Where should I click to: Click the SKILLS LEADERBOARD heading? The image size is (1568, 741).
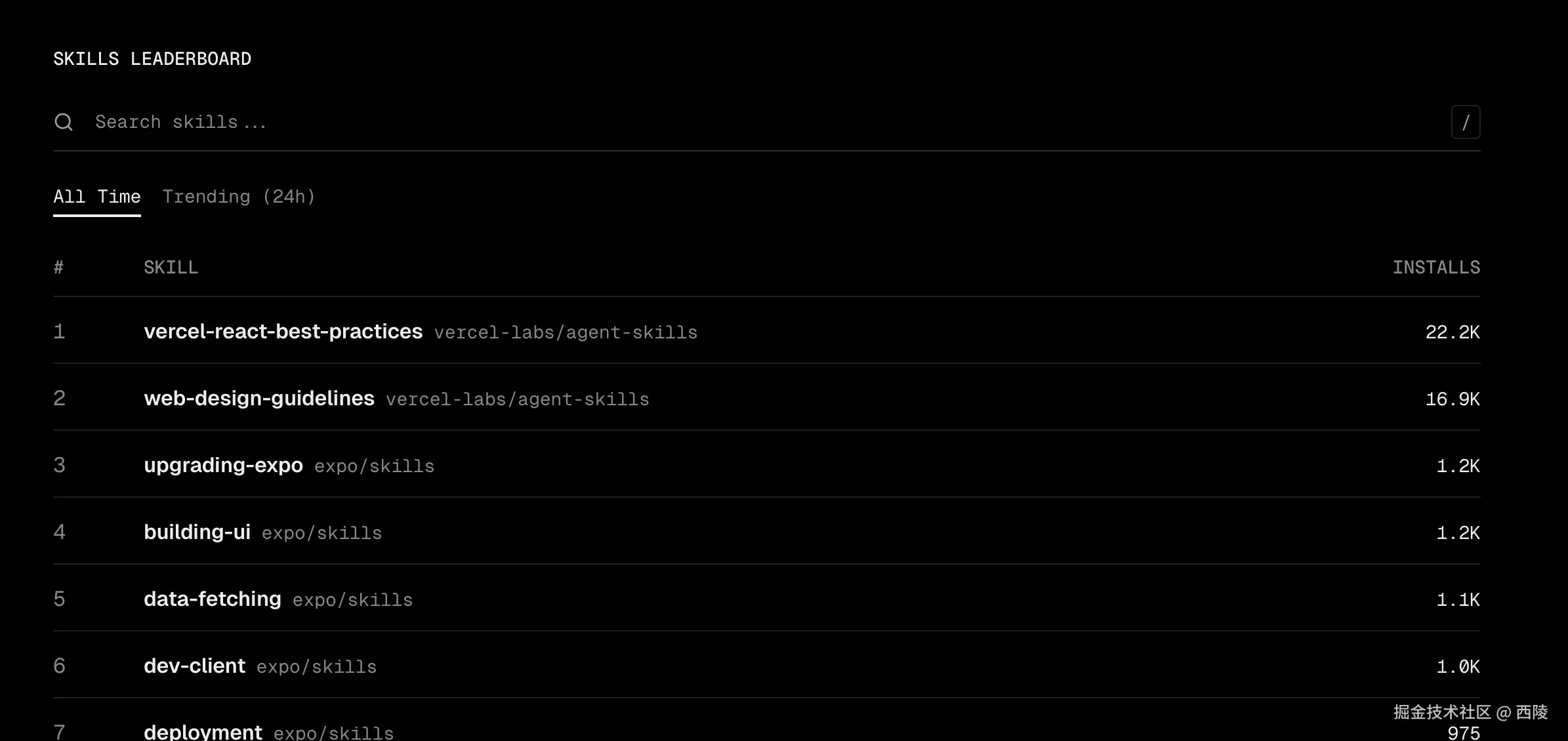pyautogui.click(x=152, y=59)
